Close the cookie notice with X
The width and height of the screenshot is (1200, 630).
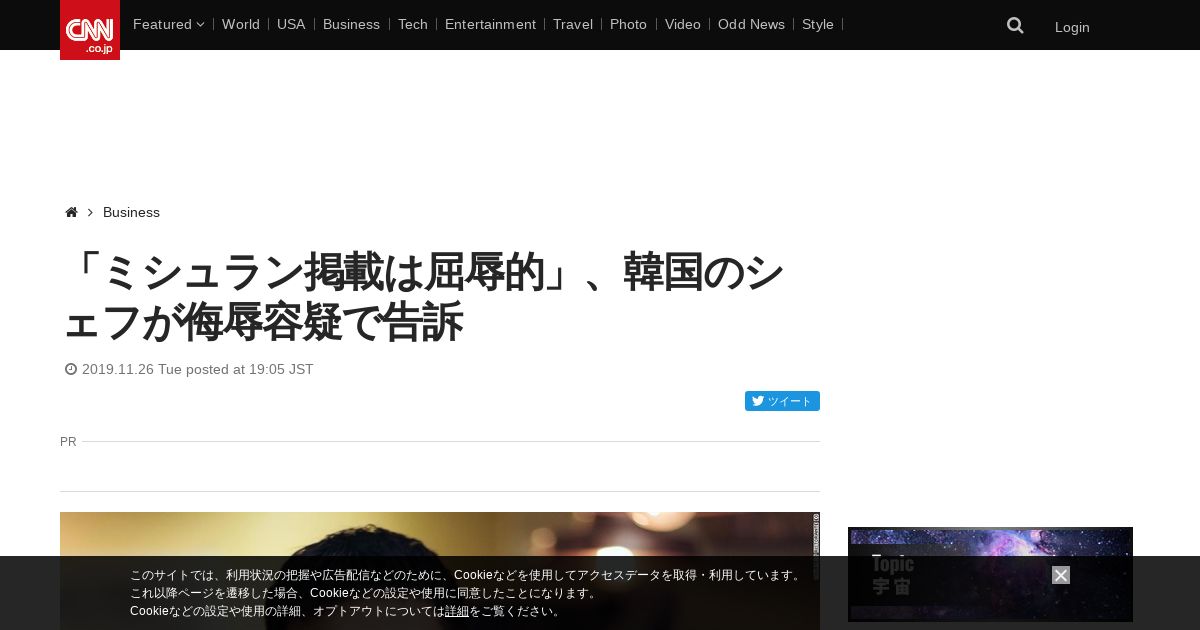pos(1061,575)
